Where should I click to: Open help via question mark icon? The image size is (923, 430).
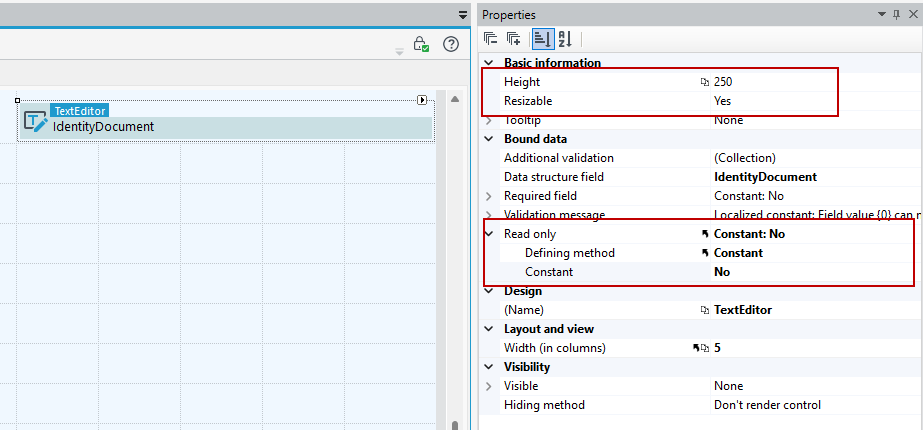click(450, 44)
